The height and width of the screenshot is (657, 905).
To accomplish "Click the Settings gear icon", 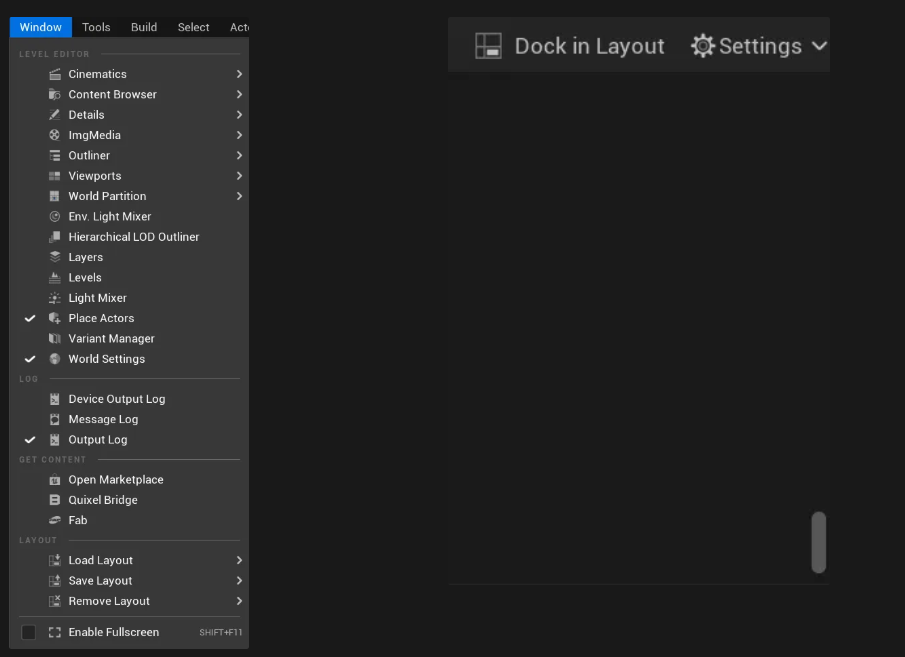I will pyautogui.click(x=703, y=46).
